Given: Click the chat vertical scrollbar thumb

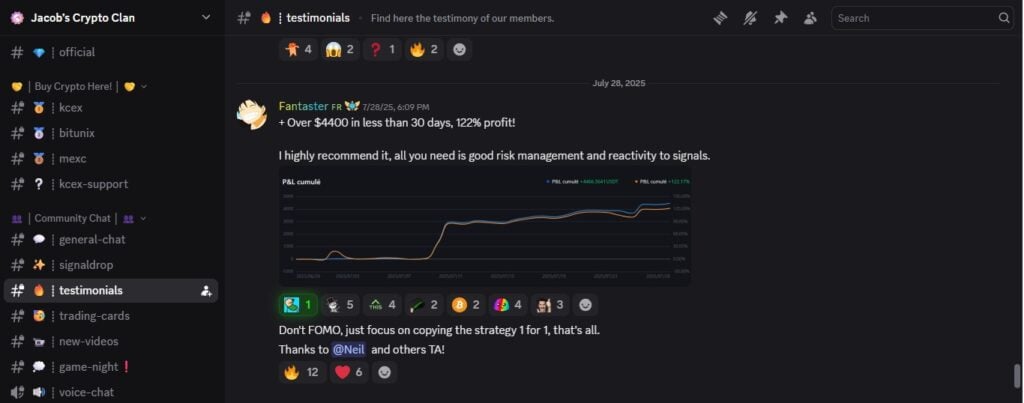Looking at the screenshot, I should [x=1017, y=376].
